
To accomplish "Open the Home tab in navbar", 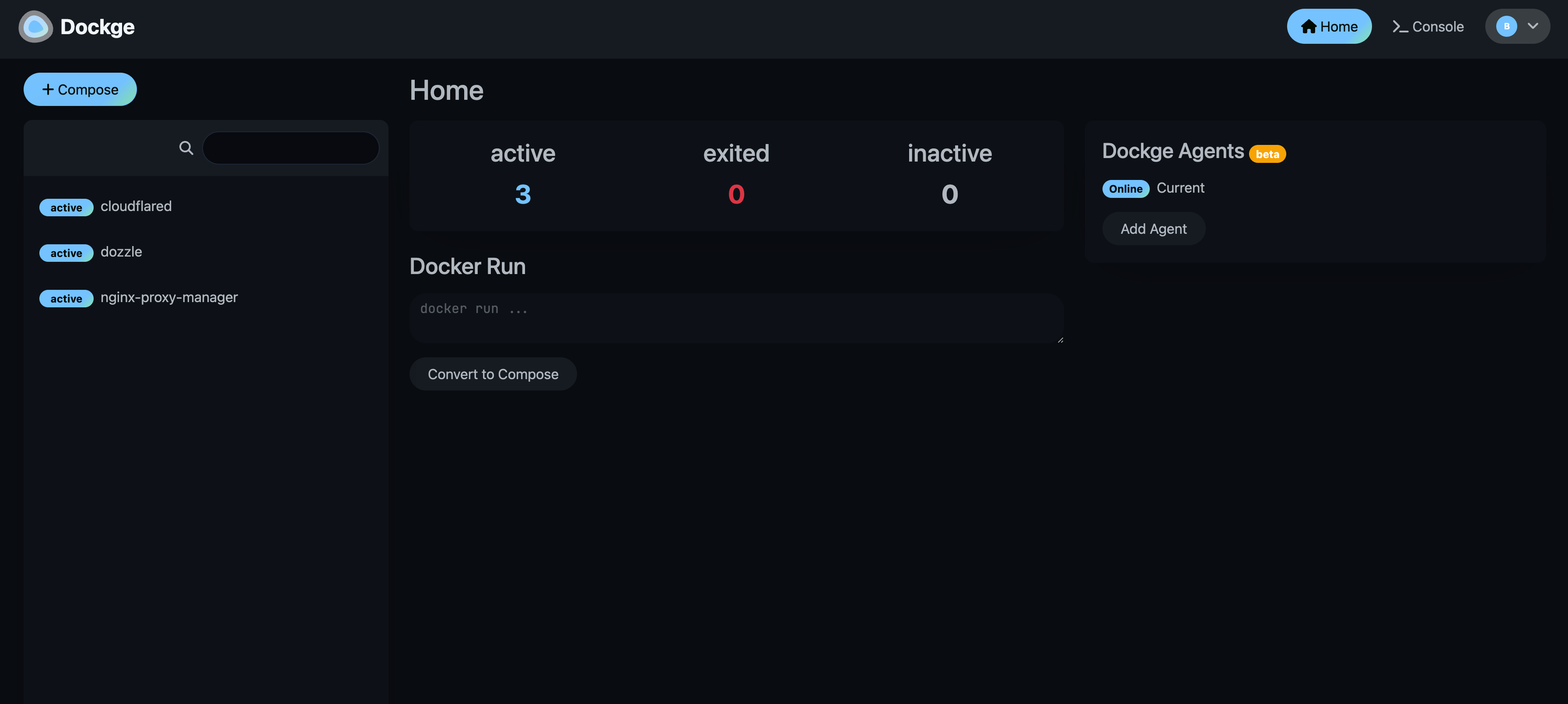I will tap(1329, 26).
